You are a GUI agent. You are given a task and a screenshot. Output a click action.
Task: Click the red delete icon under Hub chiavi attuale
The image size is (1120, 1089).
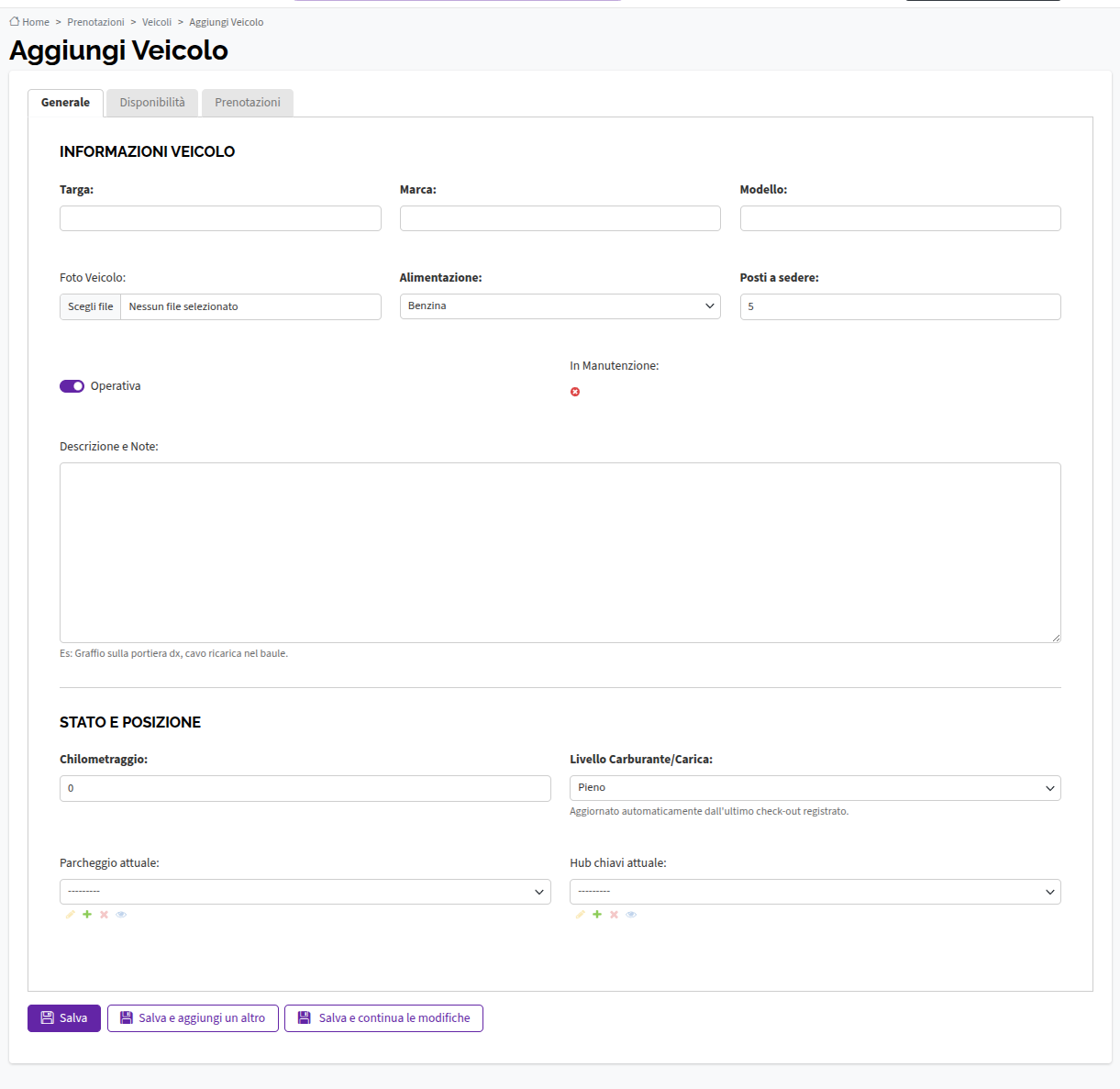tap(614, 915)
